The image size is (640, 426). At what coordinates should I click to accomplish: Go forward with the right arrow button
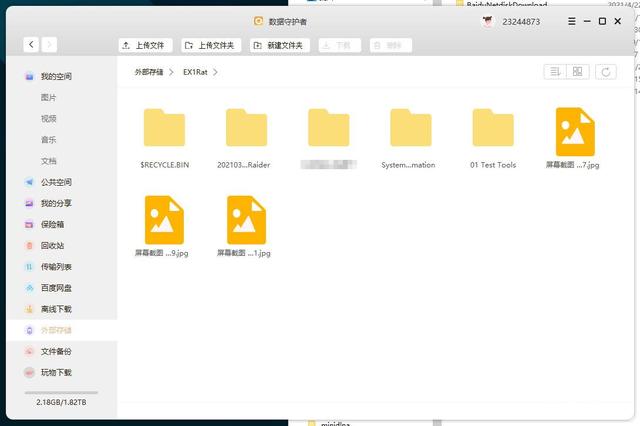[x=49, y=44]
